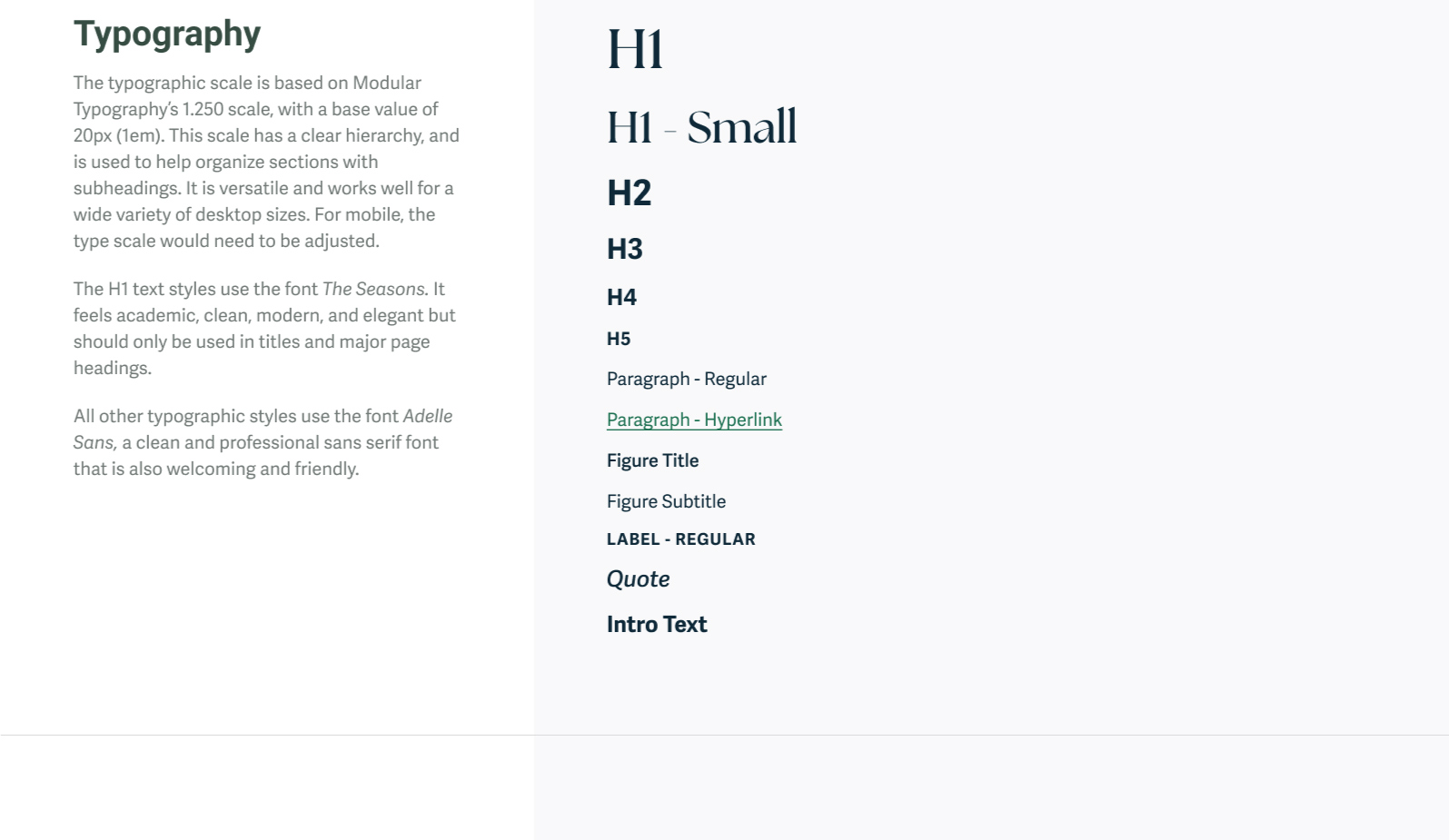Select the H4 heading sample
The width and height of the screenshot is (1449, 840).
pyautogui.click(x=621, y=297)
